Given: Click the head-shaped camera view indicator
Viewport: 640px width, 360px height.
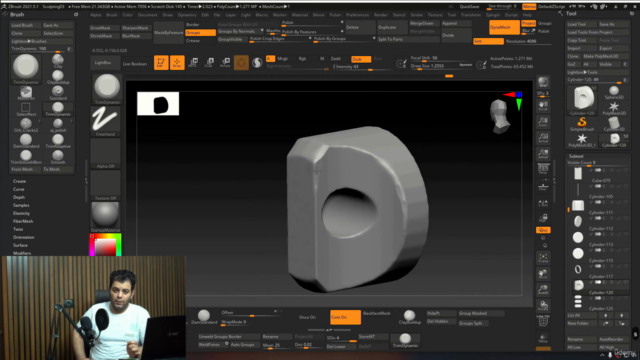Looking at the screenshot, I should (x=500, y=117).
